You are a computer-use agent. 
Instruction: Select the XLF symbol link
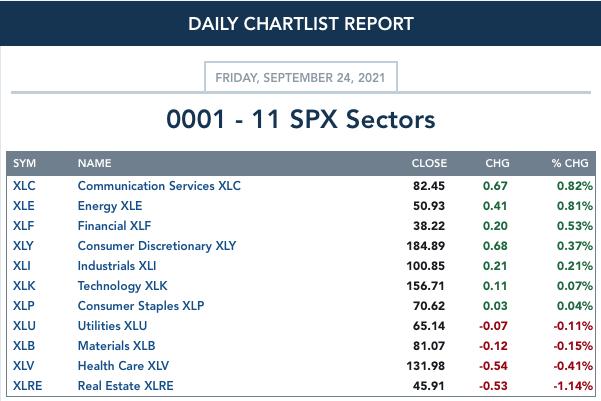coord(24,226)
